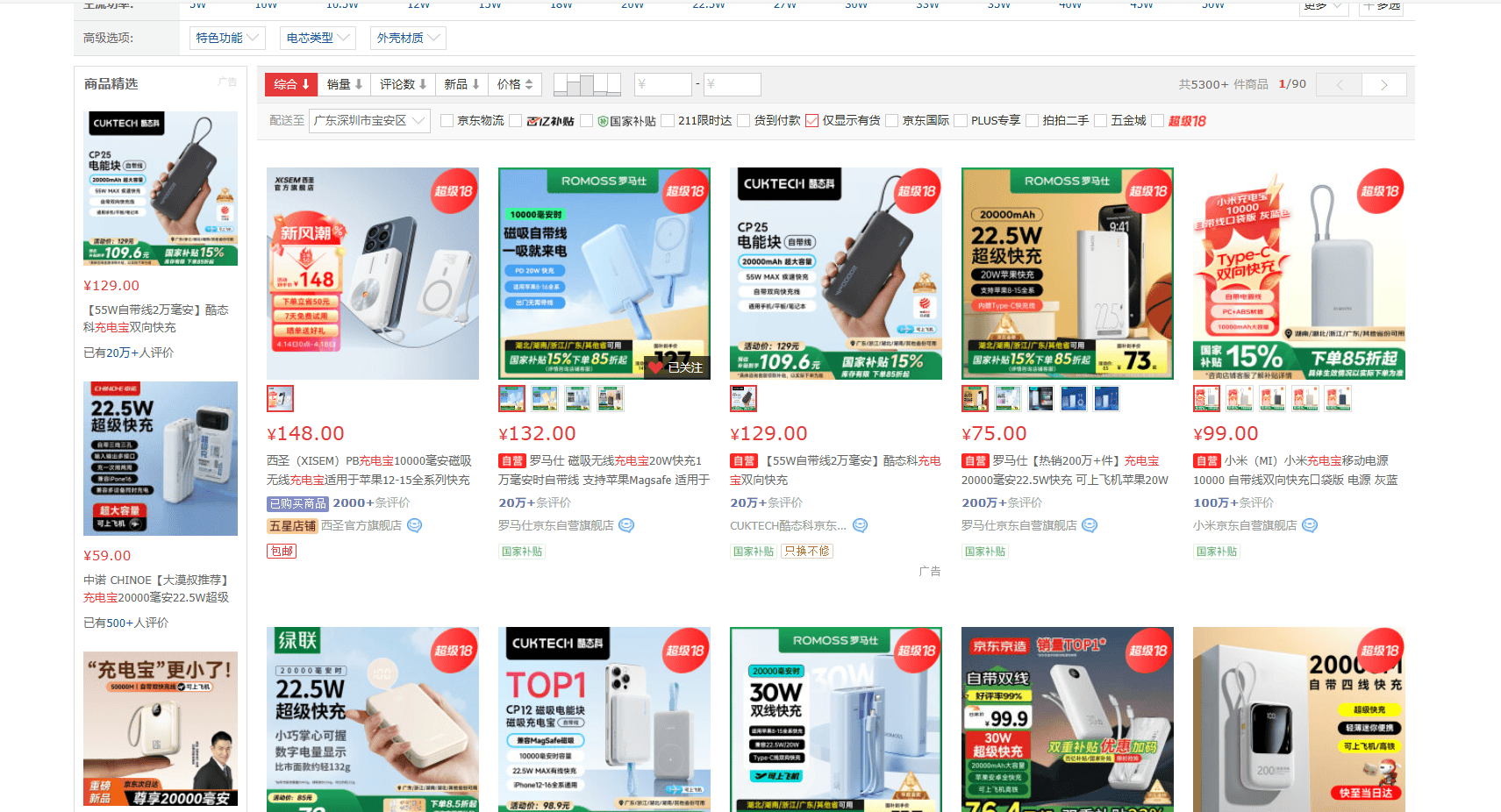This screenshot has height=812, width=1501.
Task: Open the CUKTECH CP25 电能块 main product image
Action: (x=836, y=274)
